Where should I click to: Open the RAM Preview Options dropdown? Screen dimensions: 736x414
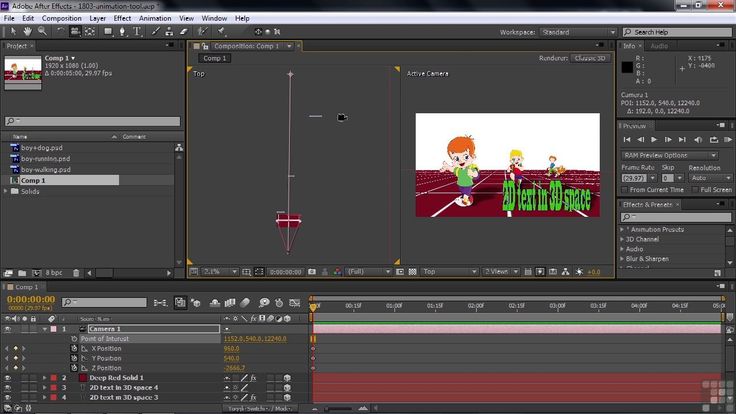tap(669, 155)
